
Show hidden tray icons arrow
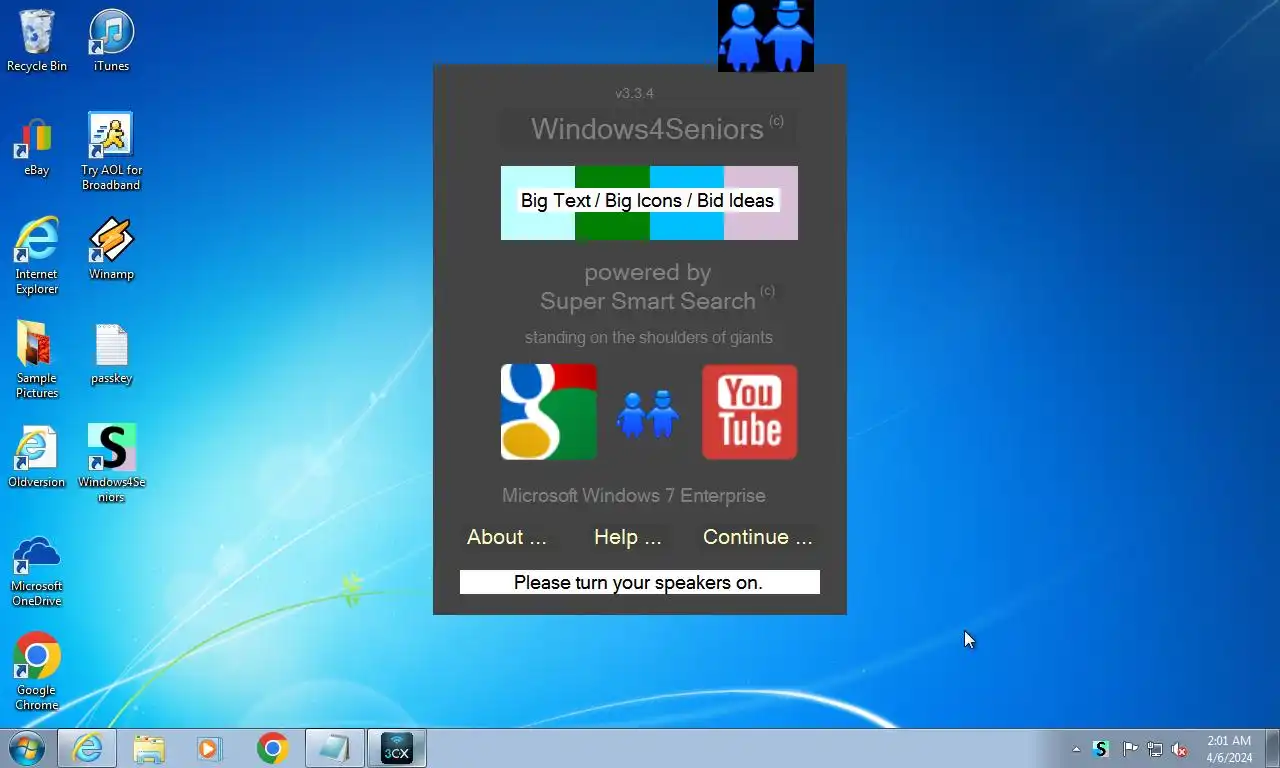[x=1076, y=749]
